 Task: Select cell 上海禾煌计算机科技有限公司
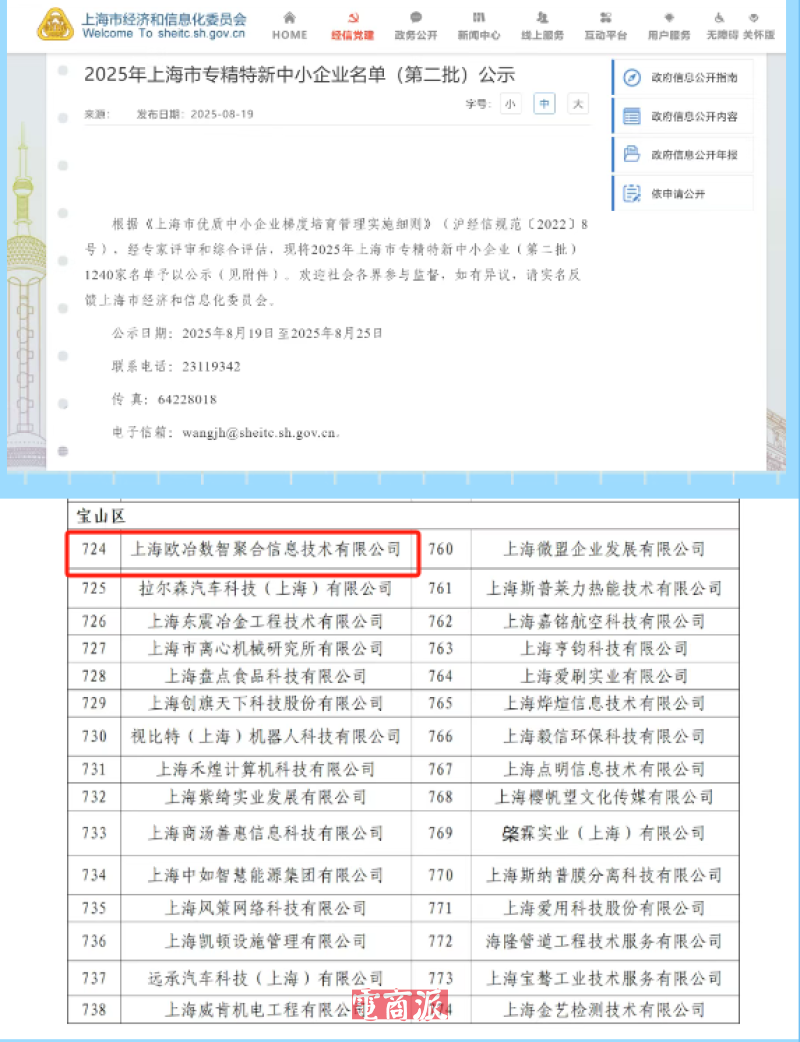click(266, 770)
